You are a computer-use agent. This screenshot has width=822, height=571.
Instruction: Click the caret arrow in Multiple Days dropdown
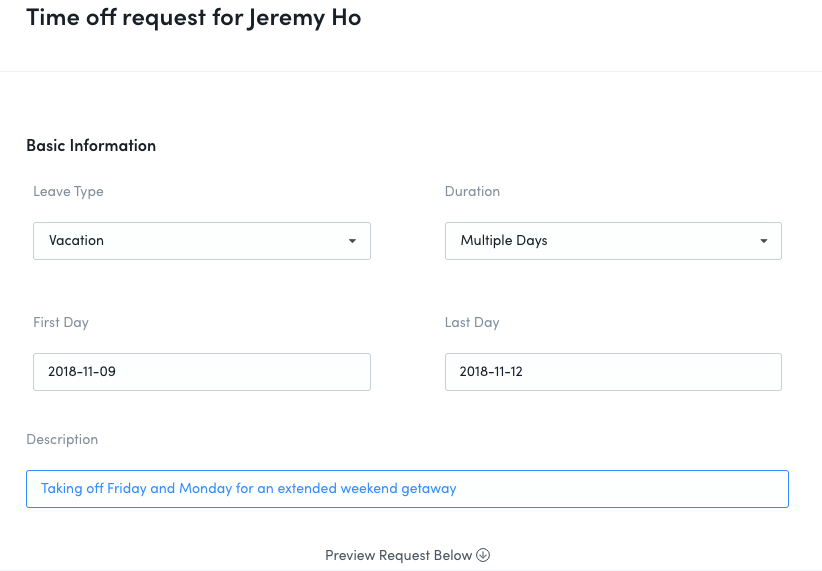click(764, 241)
